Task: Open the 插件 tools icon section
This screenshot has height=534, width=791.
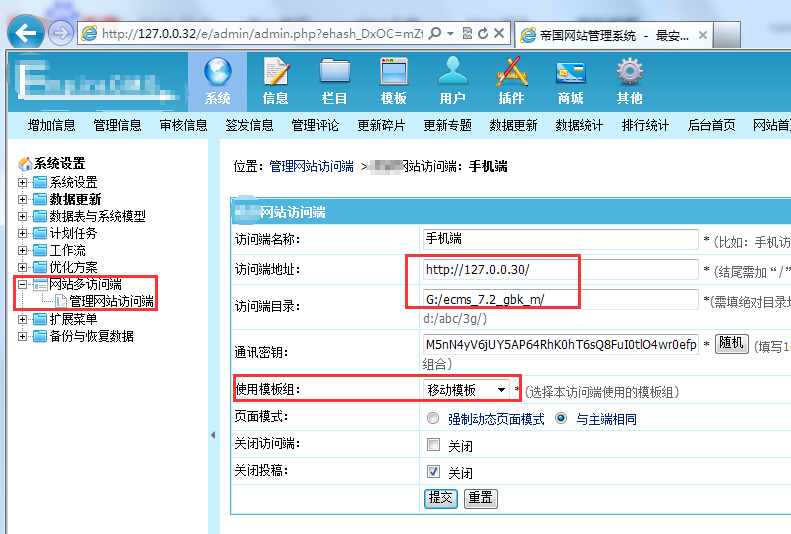Action: [x=512, y=81]
